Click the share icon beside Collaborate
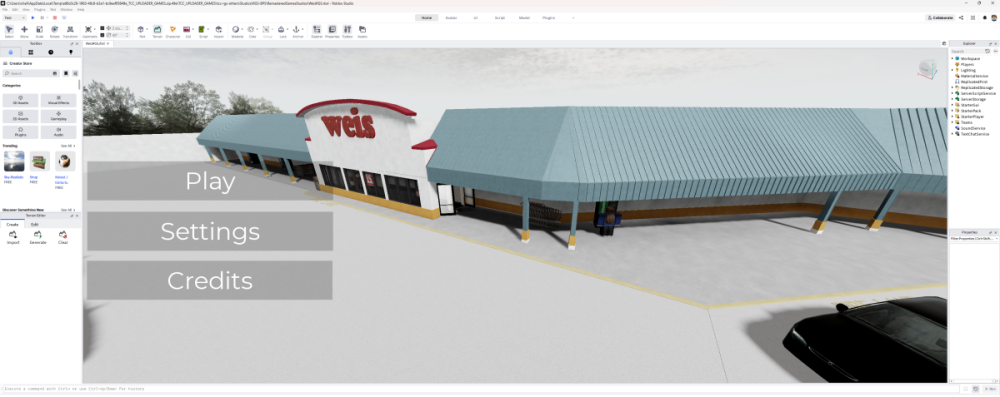The image size is (1000, 397). [x=961, y=18]
